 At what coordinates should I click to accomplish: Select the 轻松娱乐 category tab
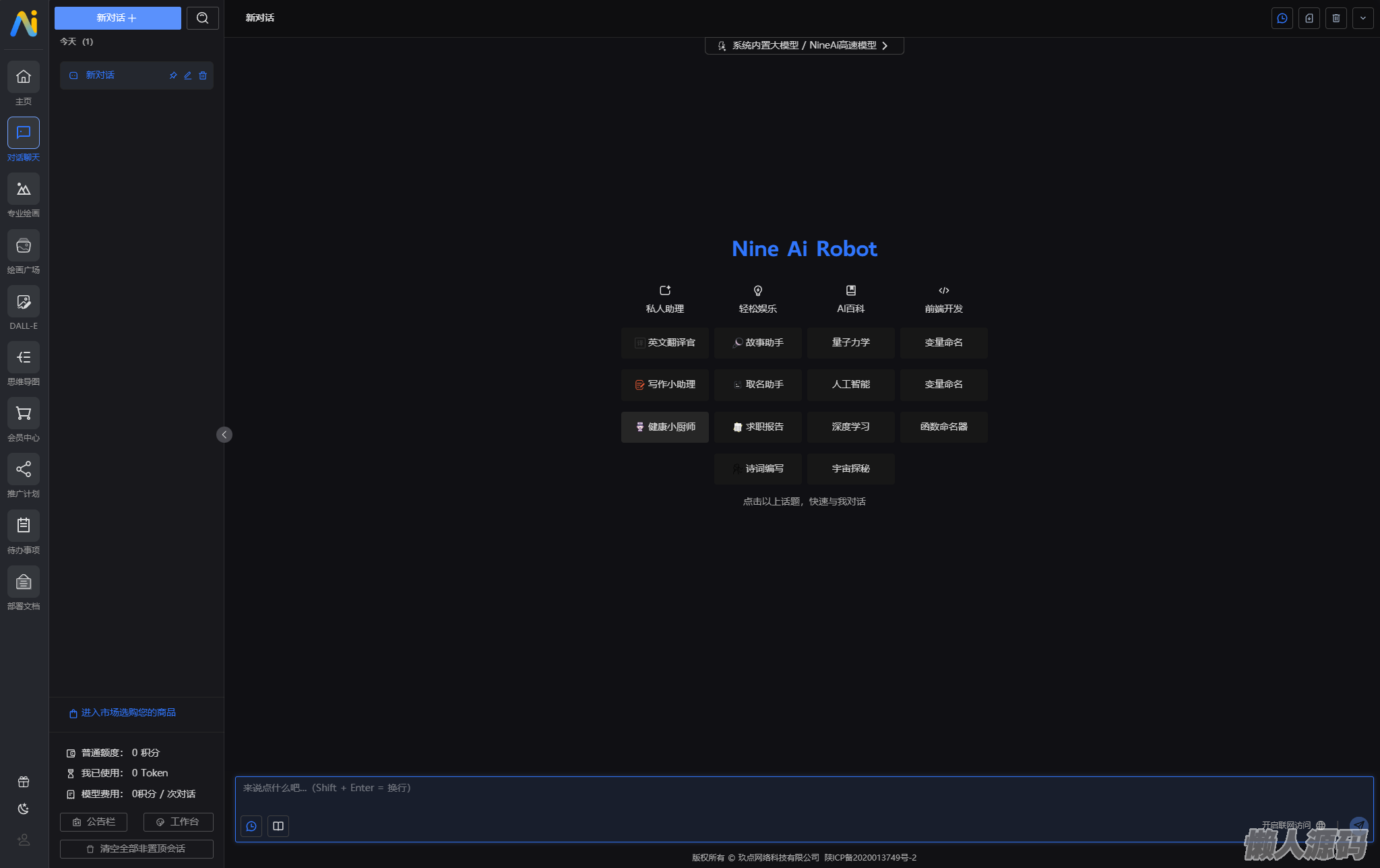[x=757, y=299]
